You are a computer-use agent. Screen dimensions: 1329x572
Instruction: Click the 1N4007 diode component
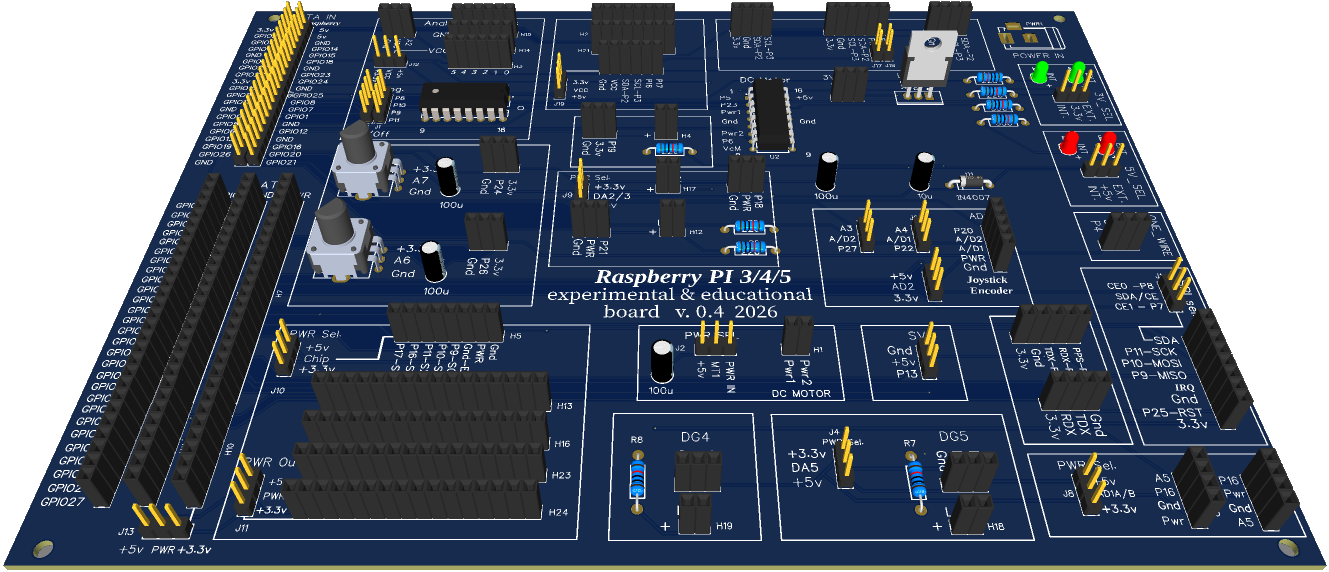968,183
